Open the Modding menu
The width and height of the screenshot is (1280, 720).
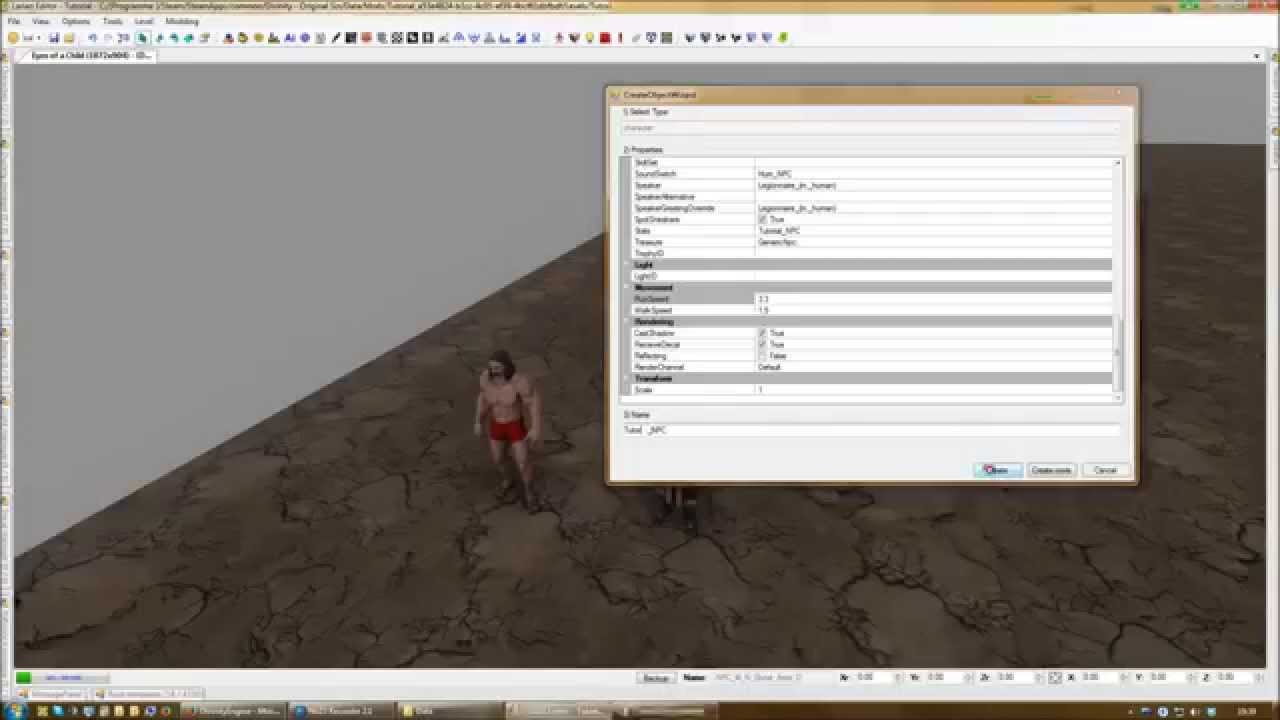182,21
